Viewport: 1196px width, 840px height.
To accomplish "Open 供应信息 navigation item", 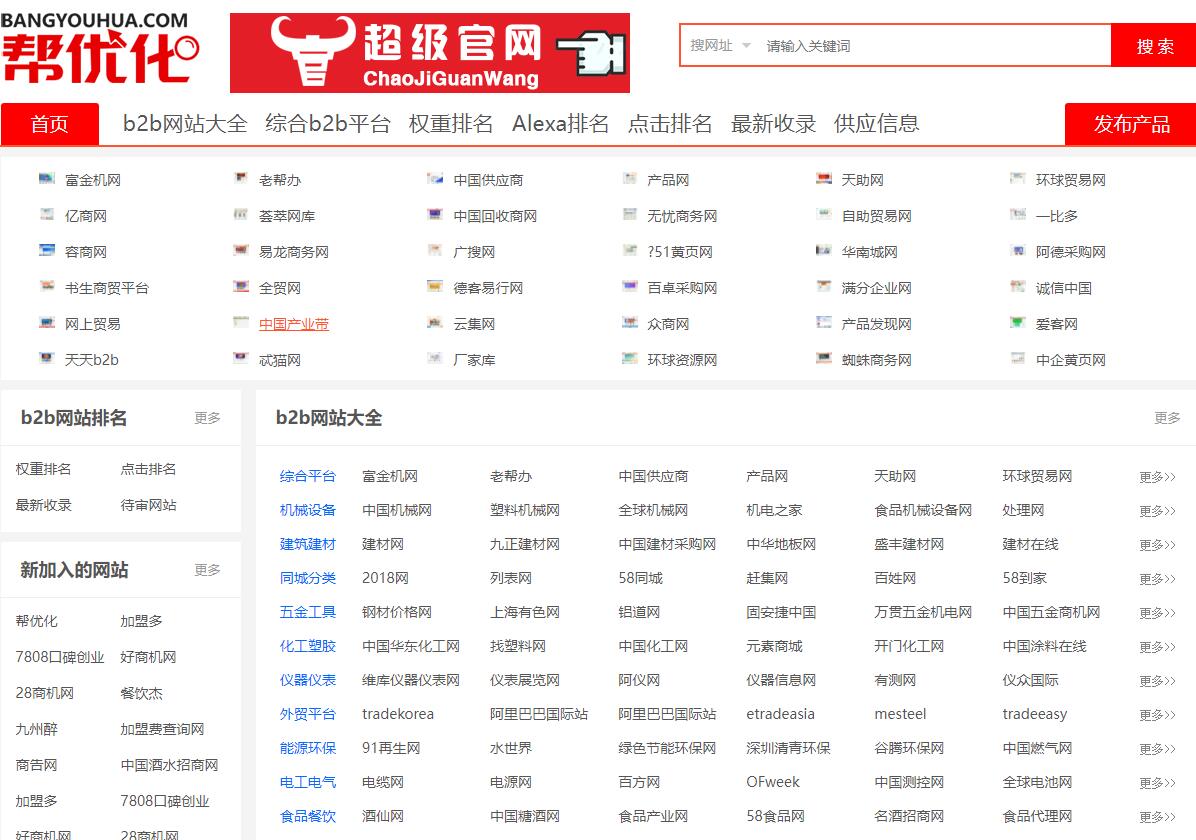I will tap(876, 124).
